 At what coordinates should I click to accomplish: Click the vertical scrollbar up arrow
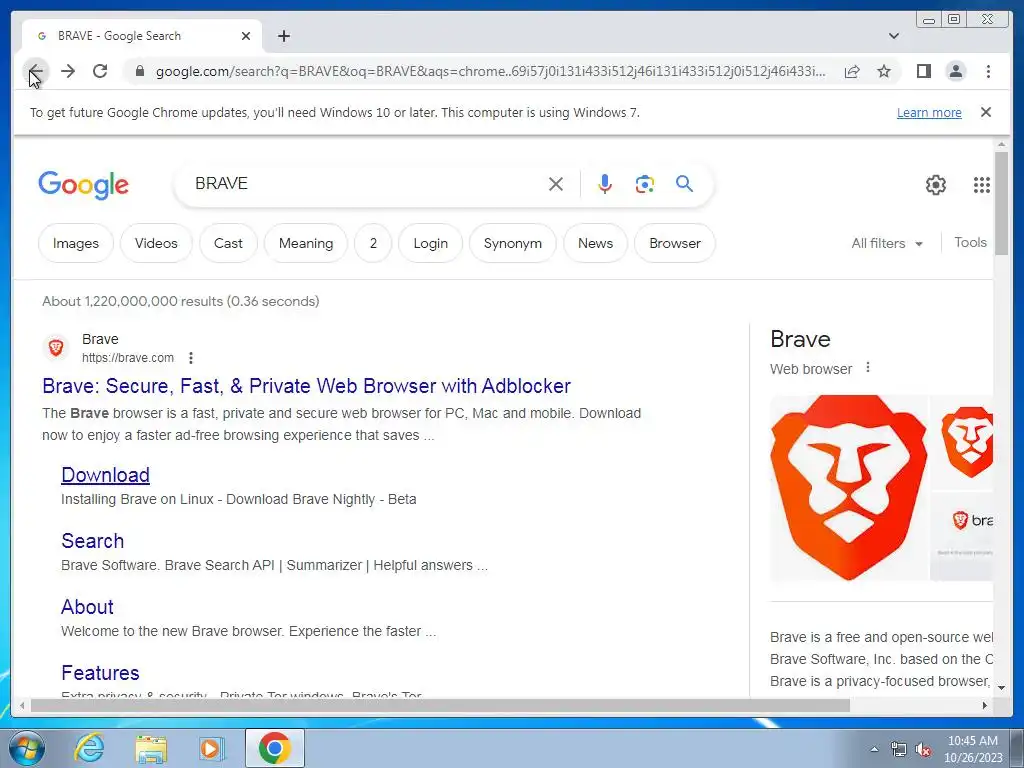(1001, 144)
